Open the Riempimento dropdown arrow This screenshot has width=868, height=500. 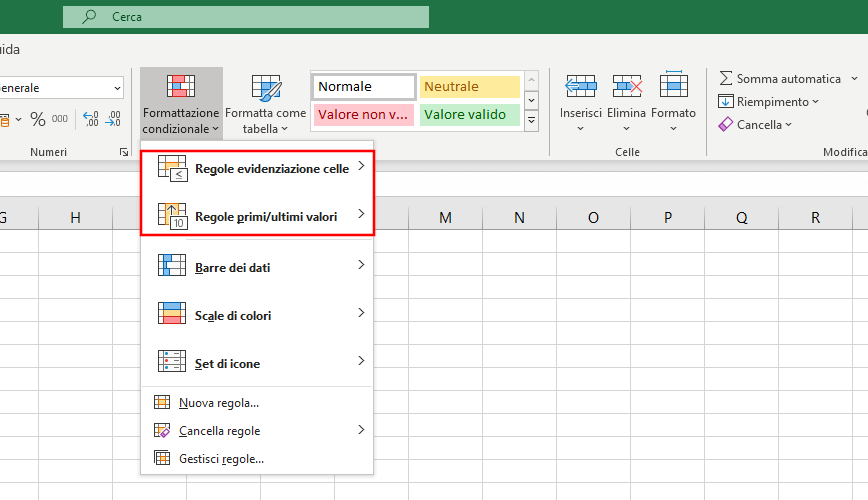coord(815,102)
